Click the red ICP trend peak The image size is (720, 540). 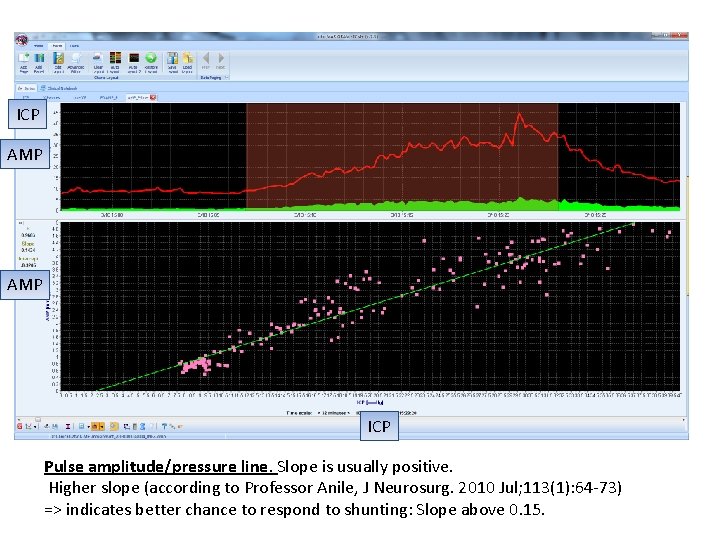click(518, 116)
